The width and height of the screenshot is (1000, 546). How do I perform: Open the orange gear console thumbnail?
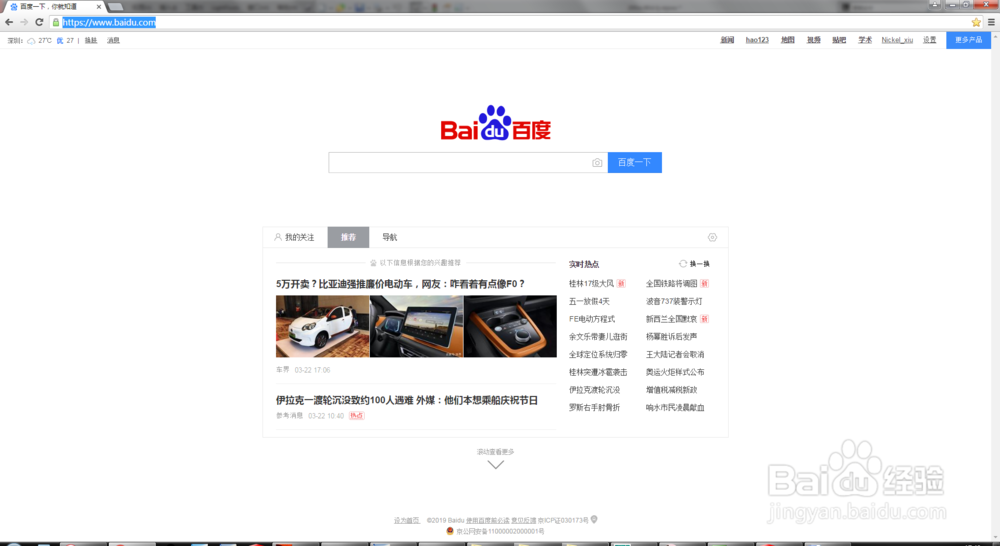[x=510, y=326]
